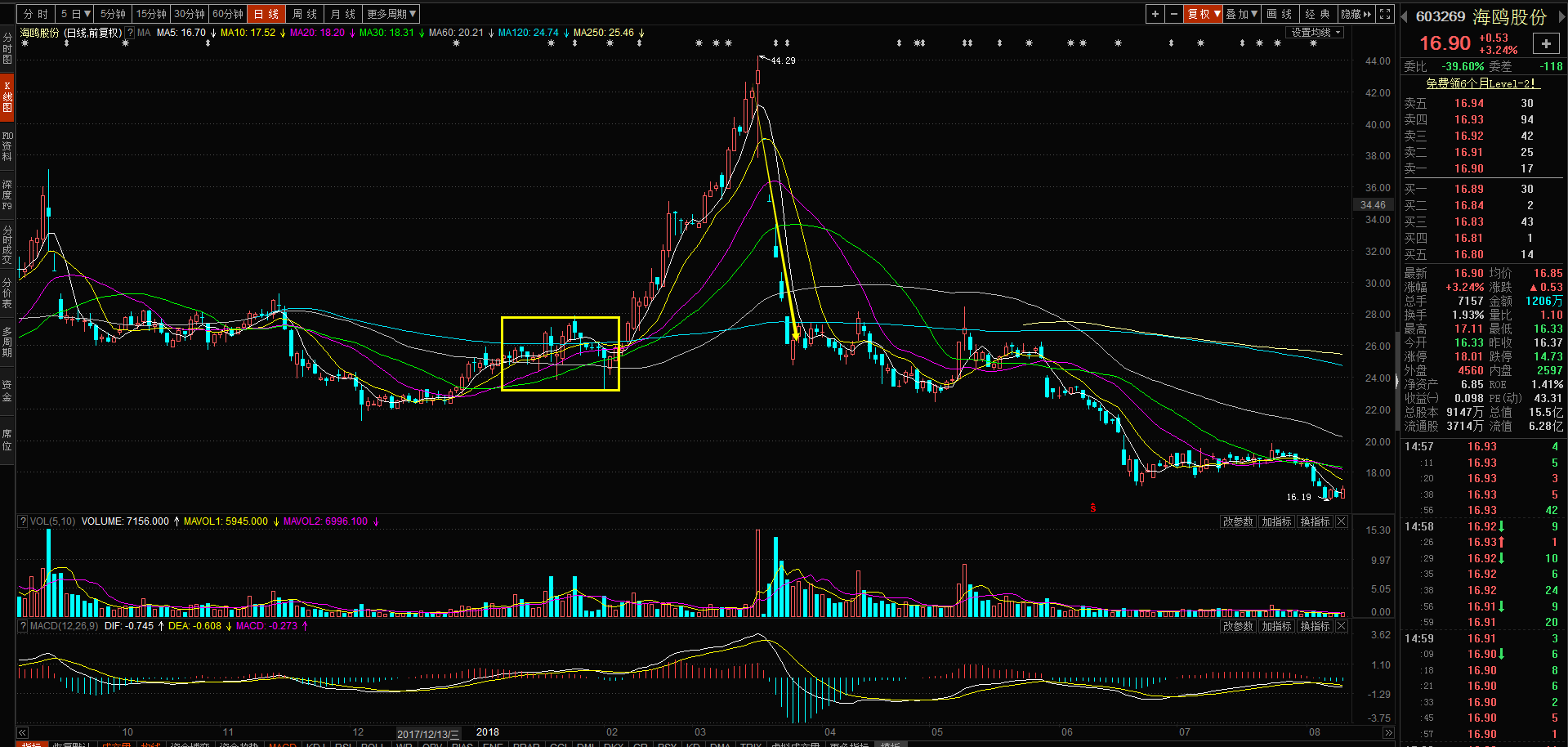Click the MA5: 16.70 label
The height and width of the screenshot is (747, 1568).
(x=181, y=33)
